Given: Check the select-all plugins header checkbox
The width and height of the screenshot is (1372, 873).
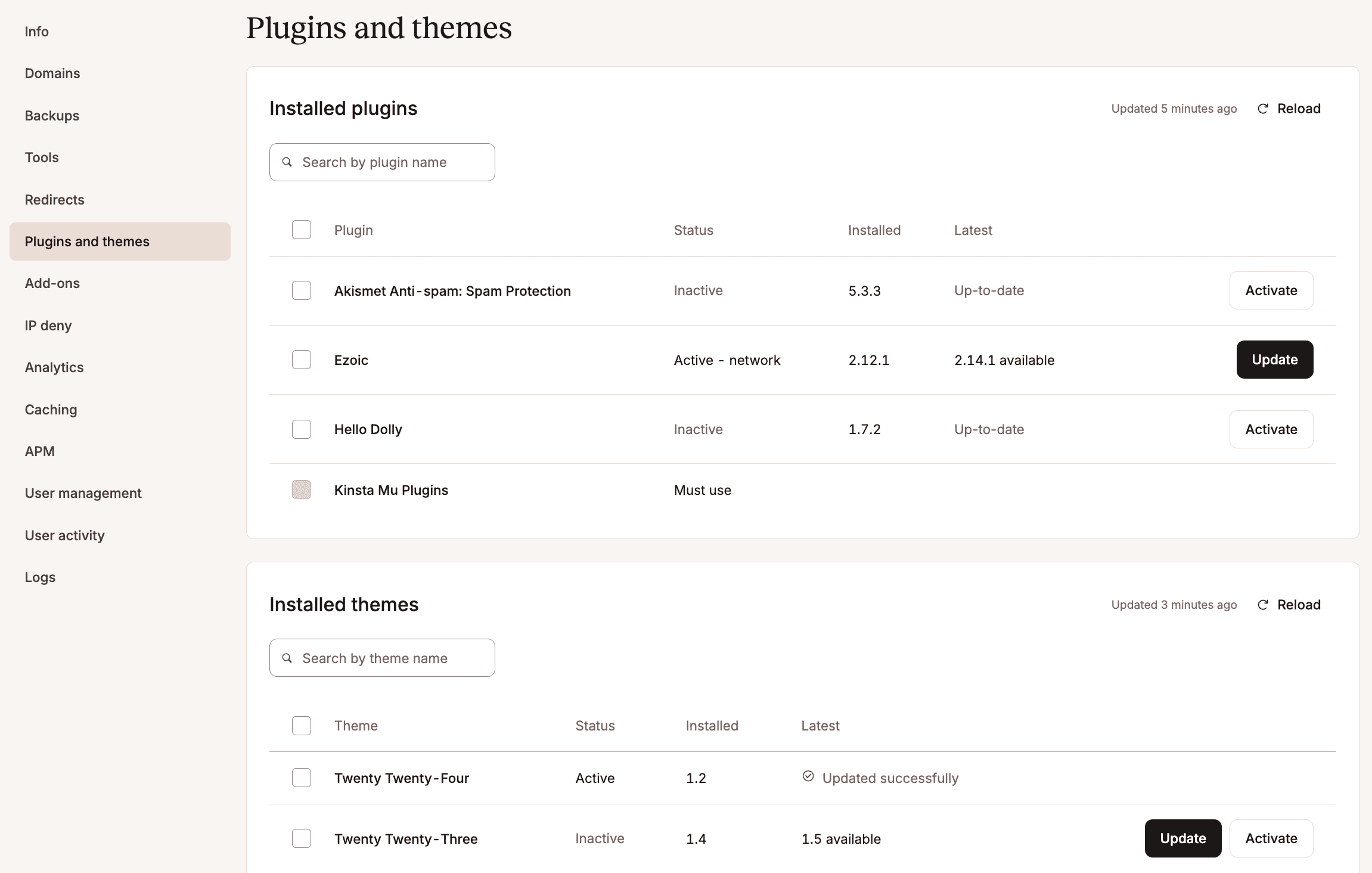Looking at the screenshot, I should tap(302, 230).
